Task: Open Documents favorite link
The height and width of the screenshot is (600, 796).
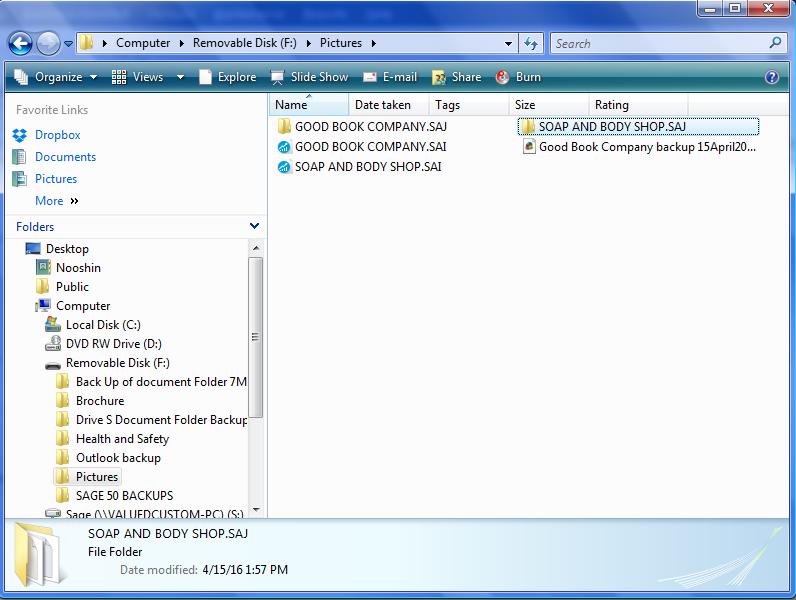Action: point(65,157)
